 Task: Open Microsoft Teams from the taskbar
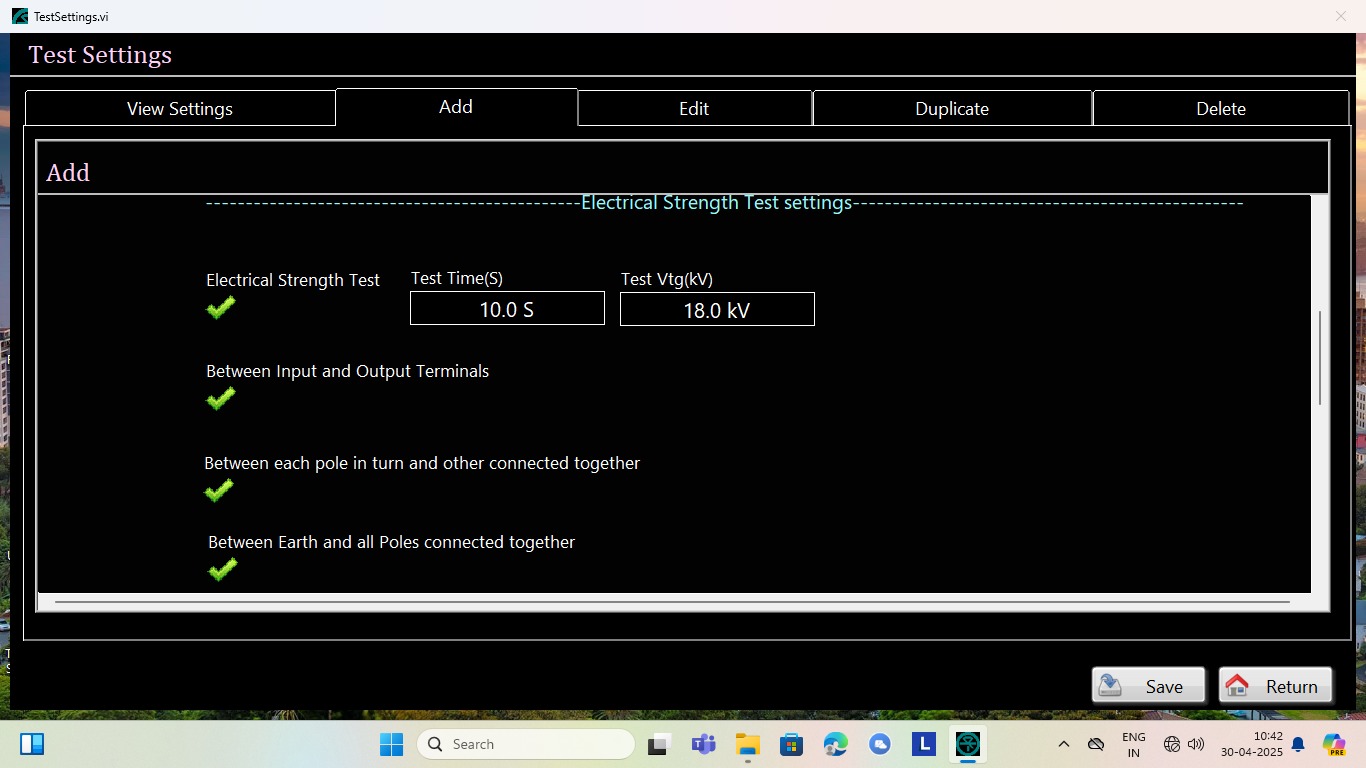point(704,744)
